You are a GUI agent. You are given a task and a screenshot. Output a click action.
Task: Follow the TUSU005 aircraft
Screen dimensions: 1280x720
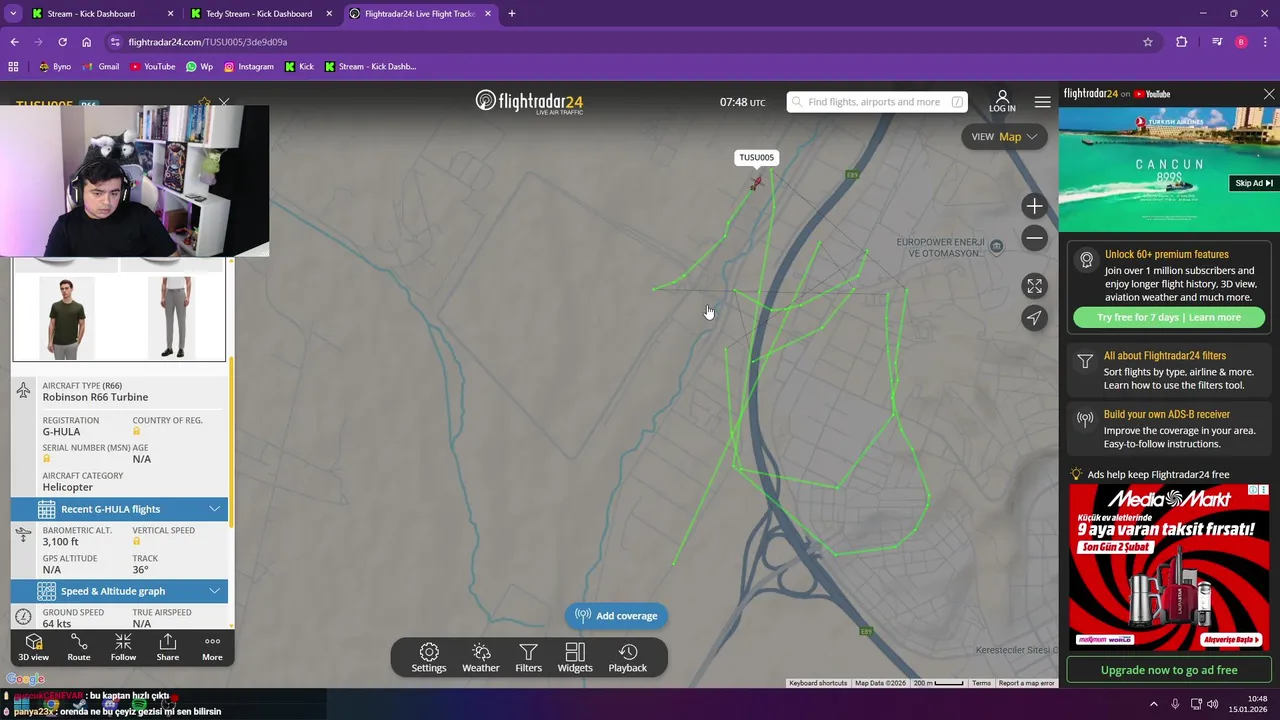(123, 647)
